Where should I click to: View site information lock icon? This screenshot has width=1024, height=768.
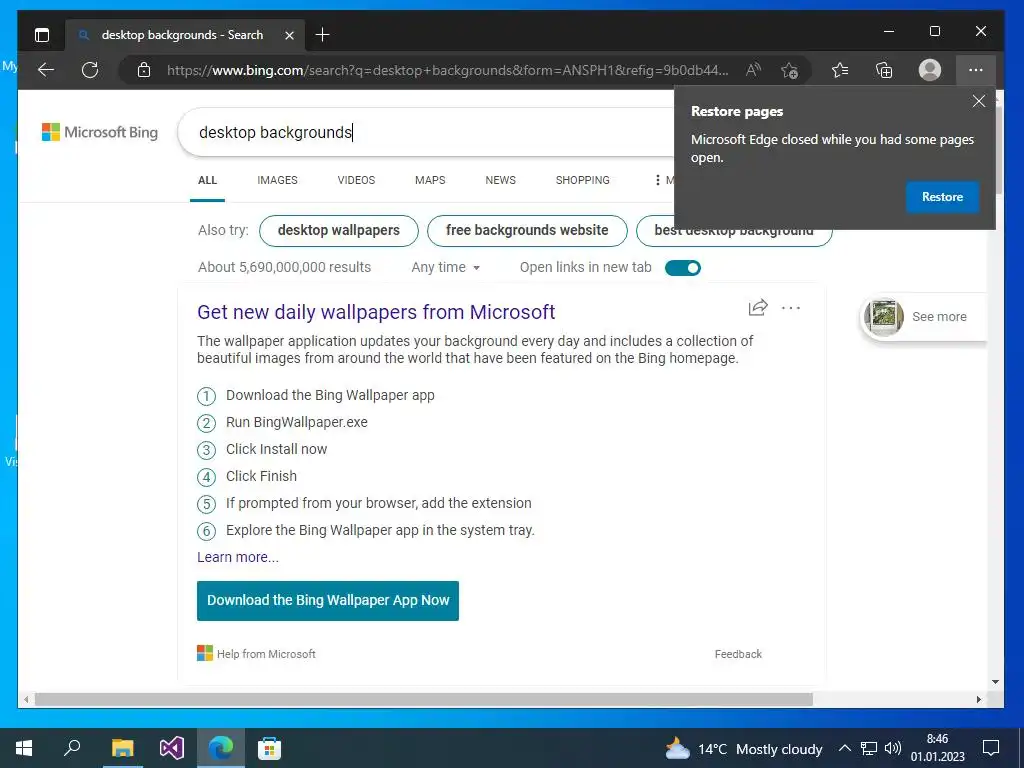[144, 70]
